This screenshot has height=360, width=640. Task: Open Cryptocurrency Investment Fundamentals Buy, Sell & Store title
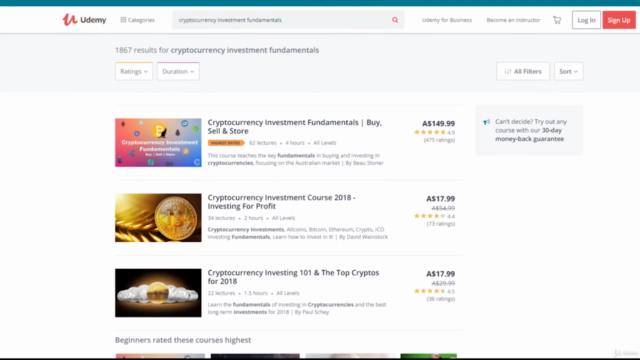point(295,127)
